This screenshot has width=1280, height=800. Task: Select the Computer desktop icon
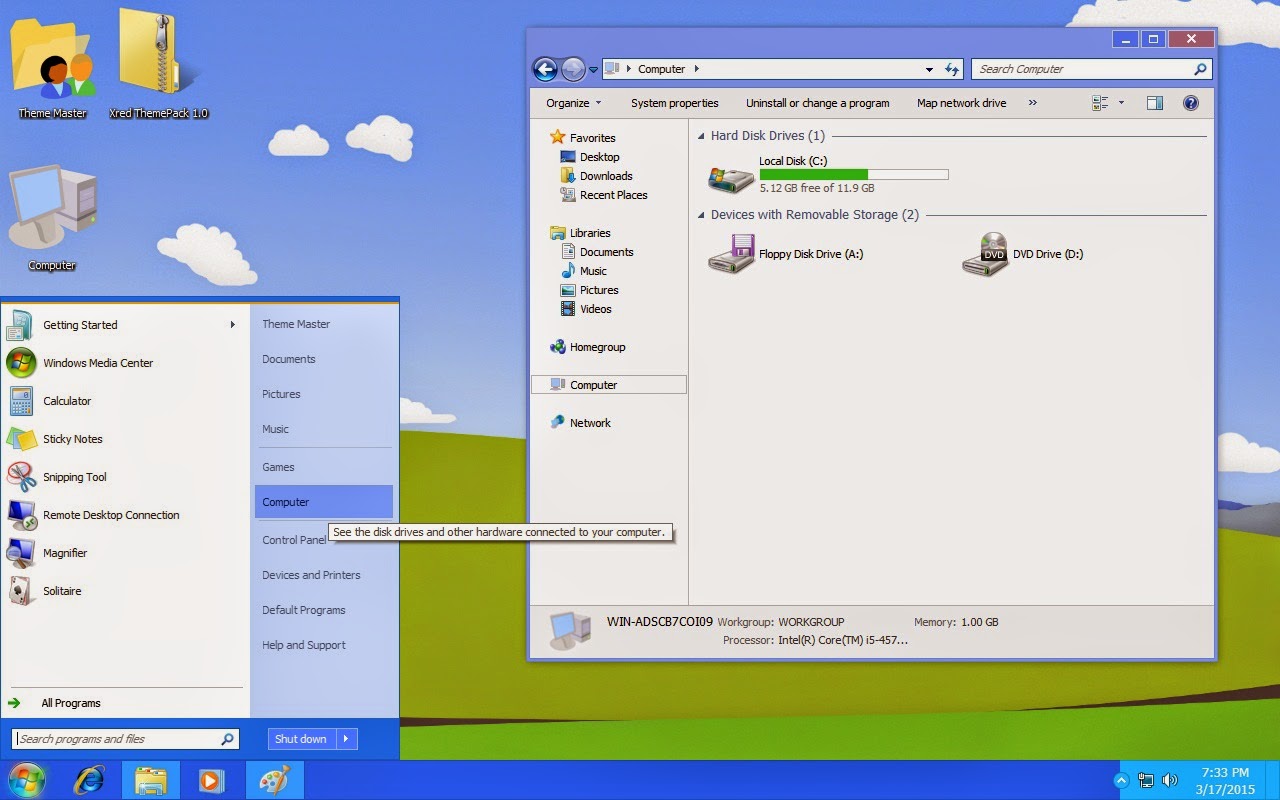point(52,218)
